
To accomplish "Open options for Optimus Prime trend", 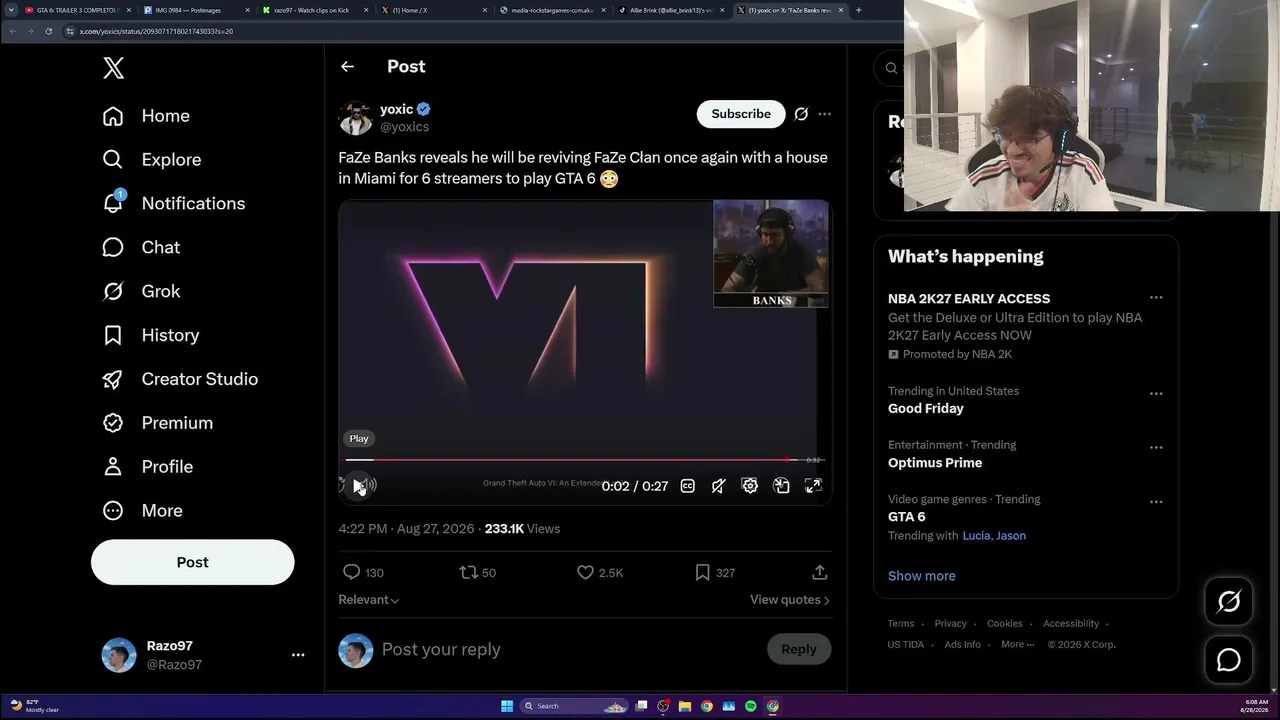I will point(1156,448).
